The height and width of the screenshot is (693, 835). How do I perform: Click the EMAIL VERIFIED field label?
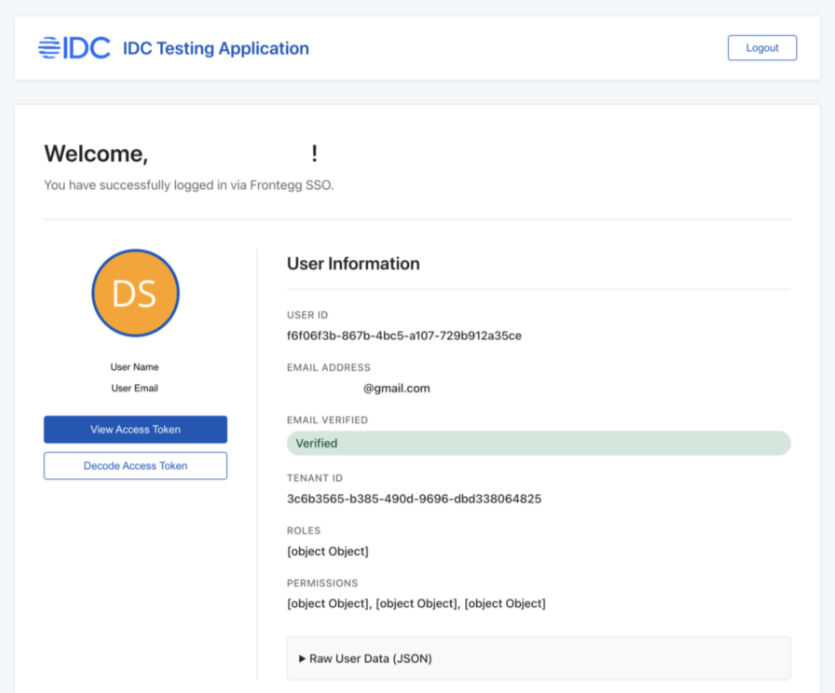pos(327,420)
